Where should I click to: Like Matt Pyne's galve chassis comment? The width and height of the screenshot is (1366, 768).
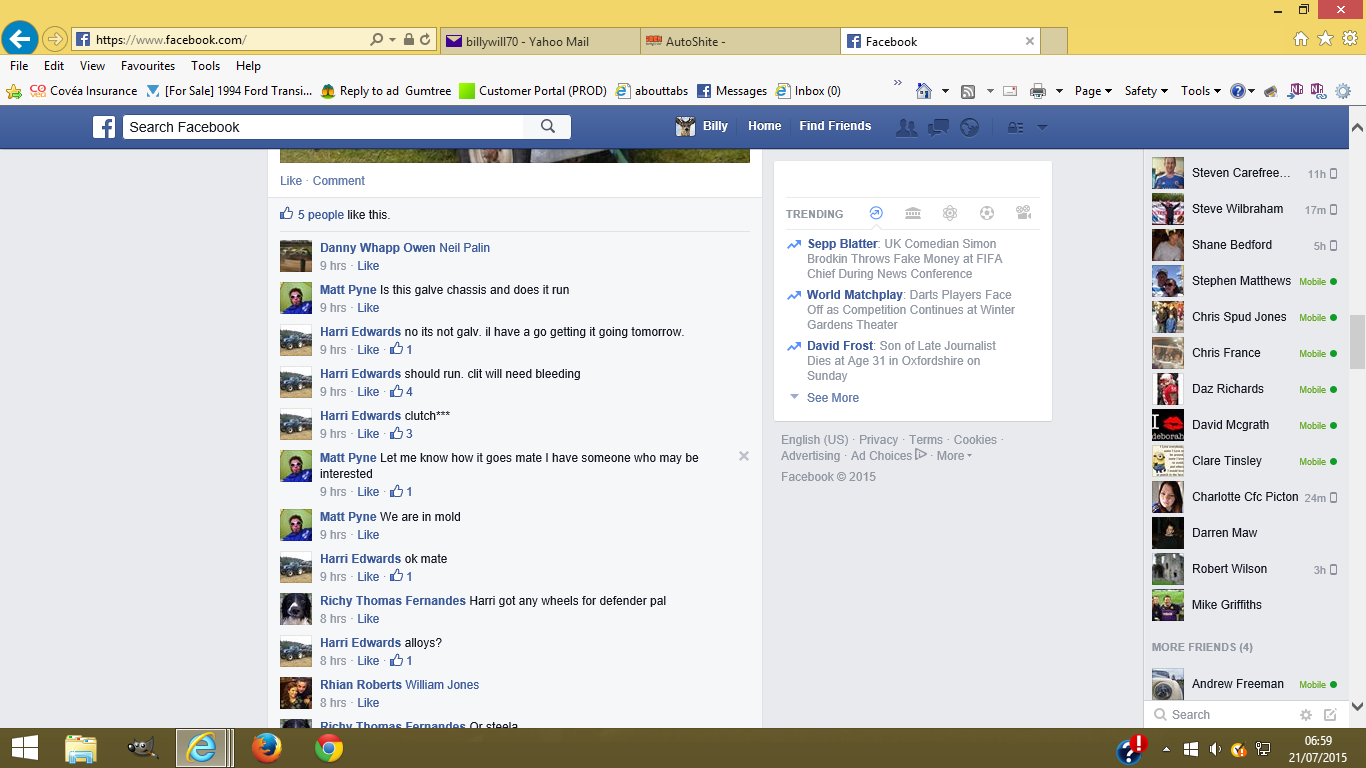coord(368,308)
